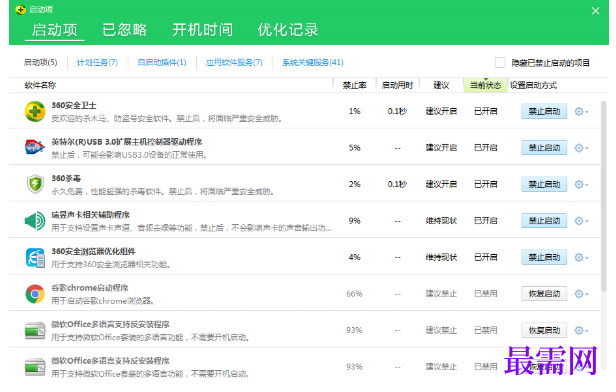Select the 自启动插件(1) sub-tab
616x392 pixels.
162,62
